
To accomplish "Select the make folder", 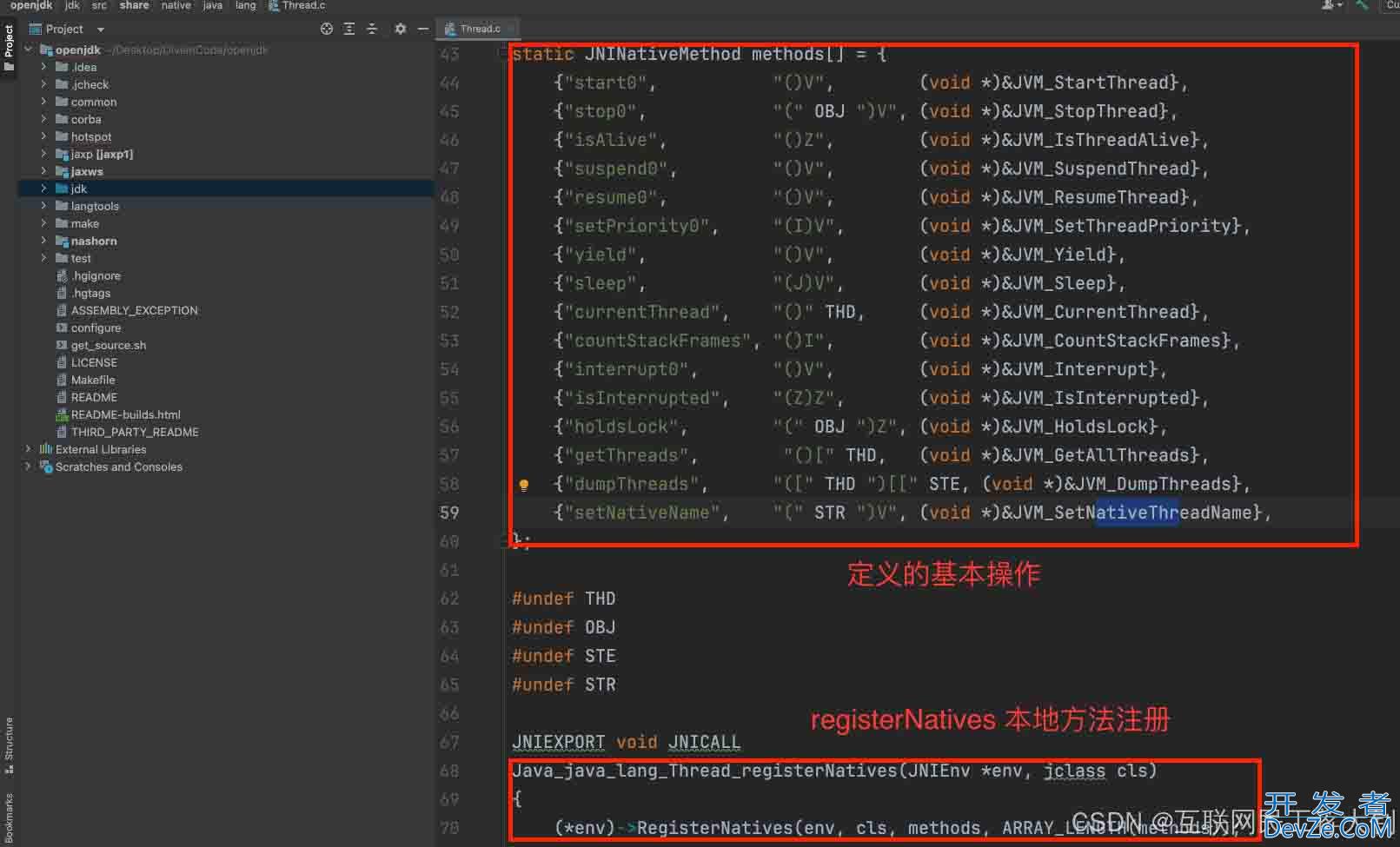I will 85,223.
